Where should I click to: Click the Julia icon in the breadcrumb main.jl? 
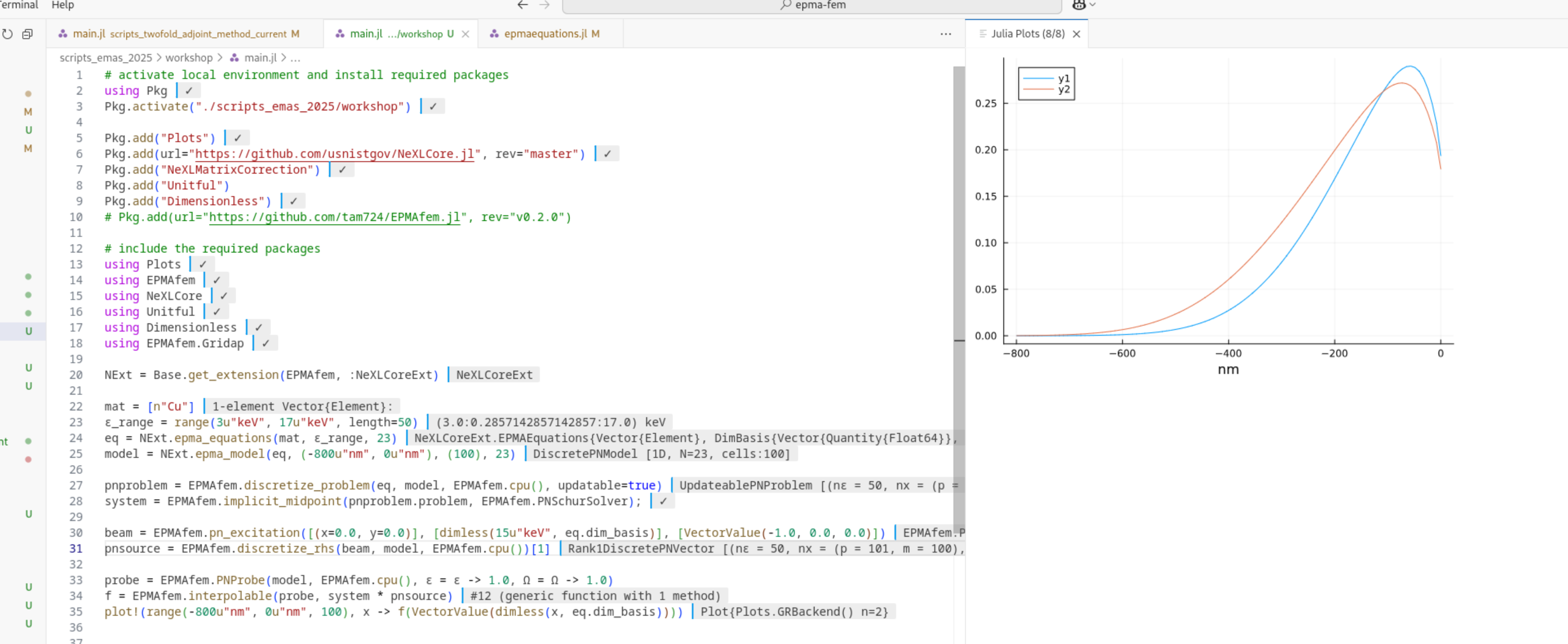(x=234, y=58)
